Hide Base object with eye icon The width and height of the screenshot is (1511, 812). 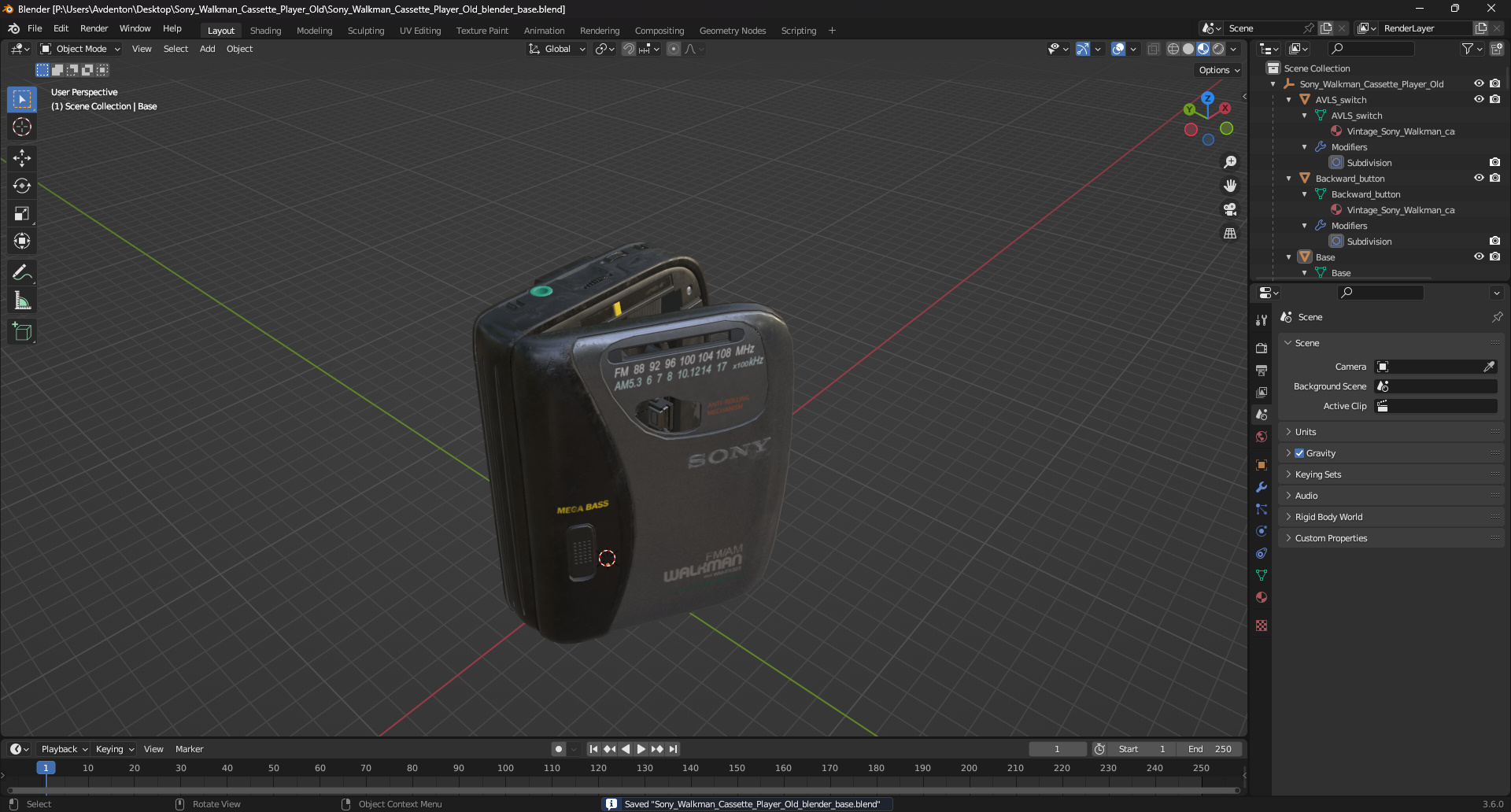click(x=1479, y=257)
